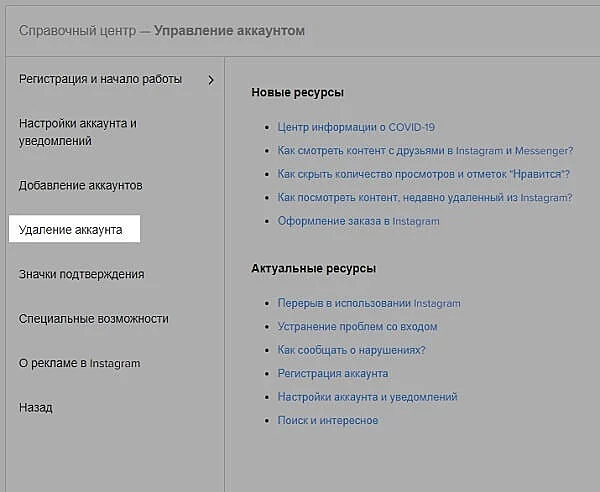Open link about watching content with friends in Messenger
This screenshot has width=600, height=492.
point(425,151)
